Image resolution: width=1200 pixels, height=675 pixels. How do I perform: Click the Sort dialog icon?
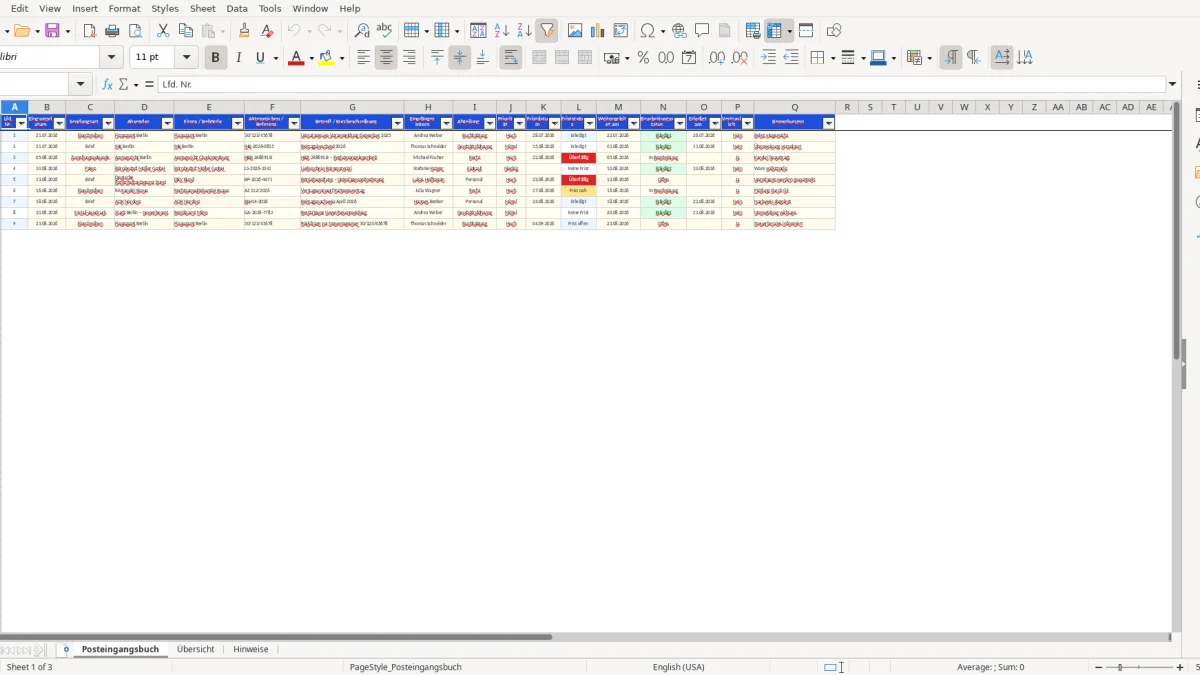pyautogui.click(x=478, y=31)
